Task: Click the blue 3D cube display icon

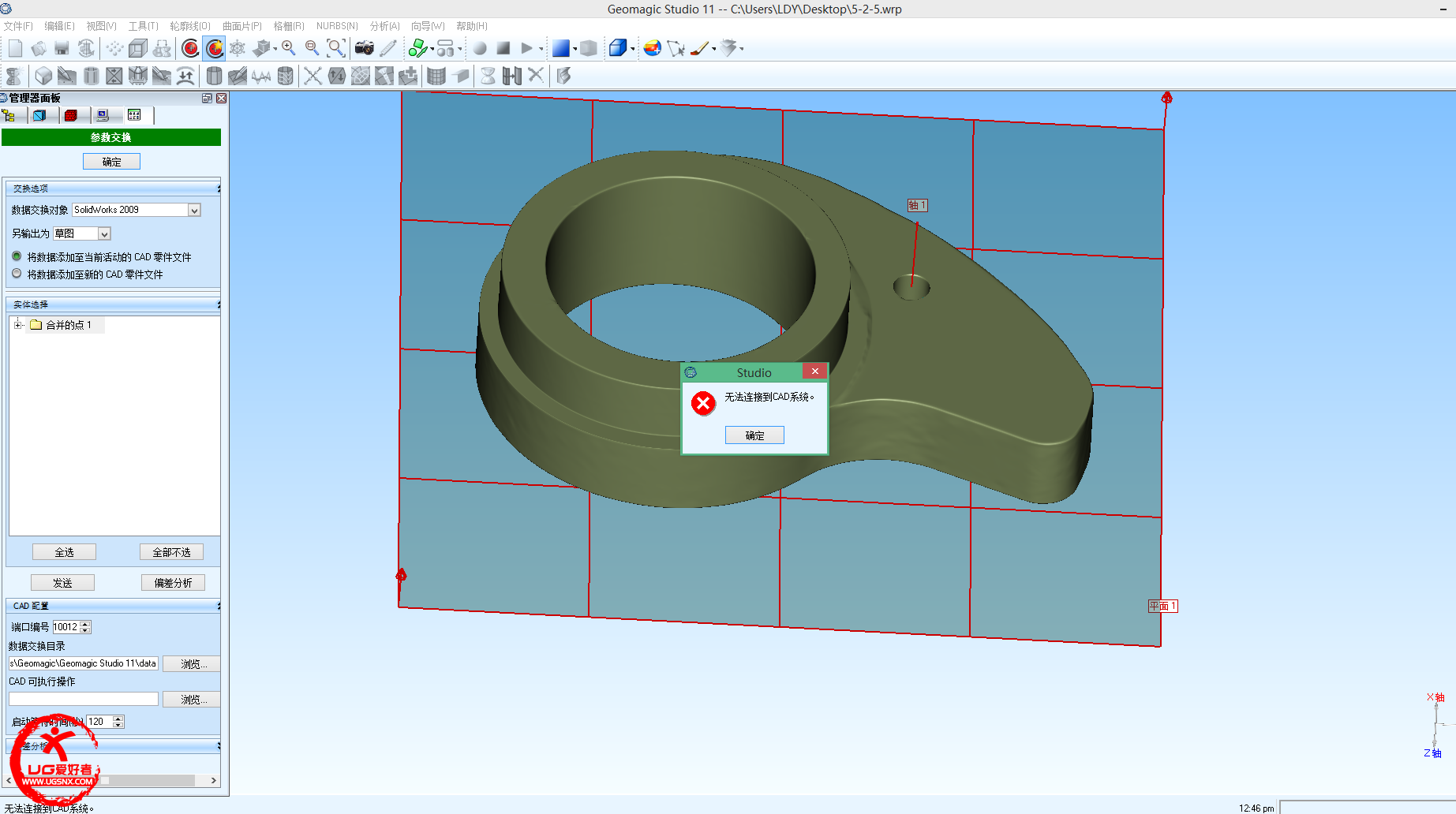Action: click(617, 48)
